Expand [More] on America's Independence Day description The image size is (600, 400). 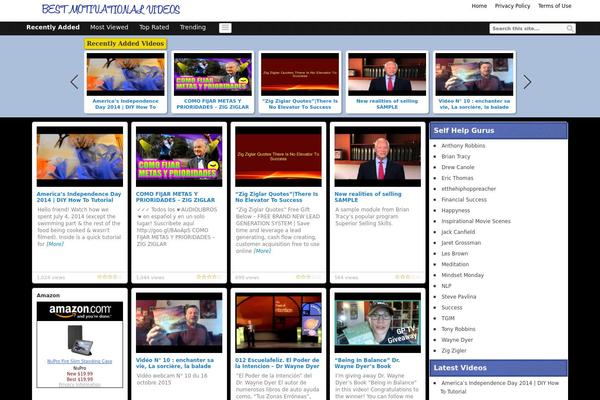55,244
